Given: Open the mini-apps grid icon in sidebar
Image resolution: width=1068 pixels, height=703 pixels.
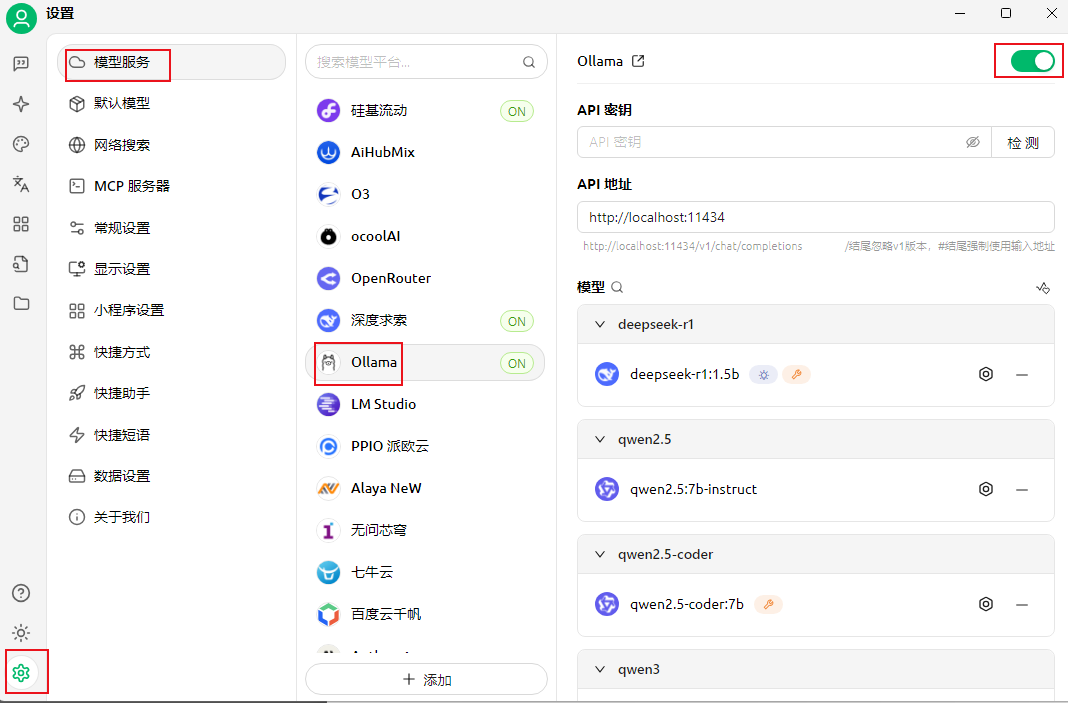Looking at the screenshot, I should tap(21, 224).
